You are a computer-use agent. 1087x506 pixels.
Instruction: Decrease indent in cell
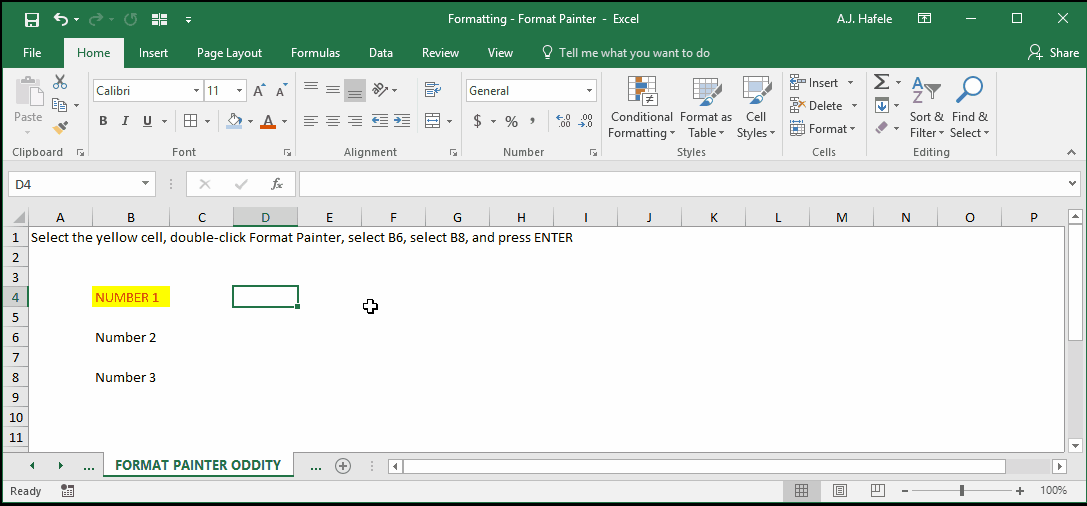379,121
